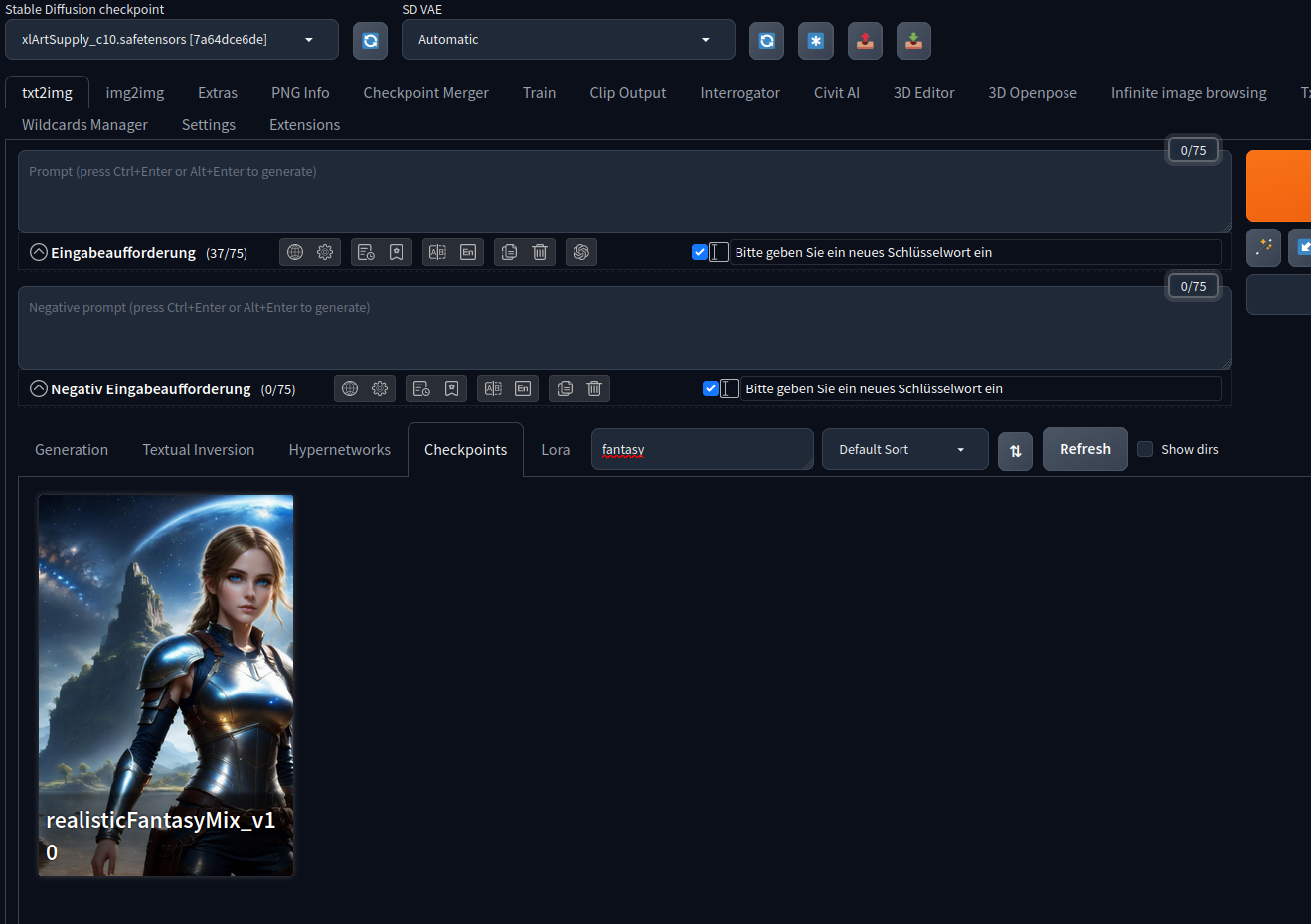The width and height of the screenshot is (1311, 924).
Task: Open the prompt translation globe icon
Action: coord(294,251)
